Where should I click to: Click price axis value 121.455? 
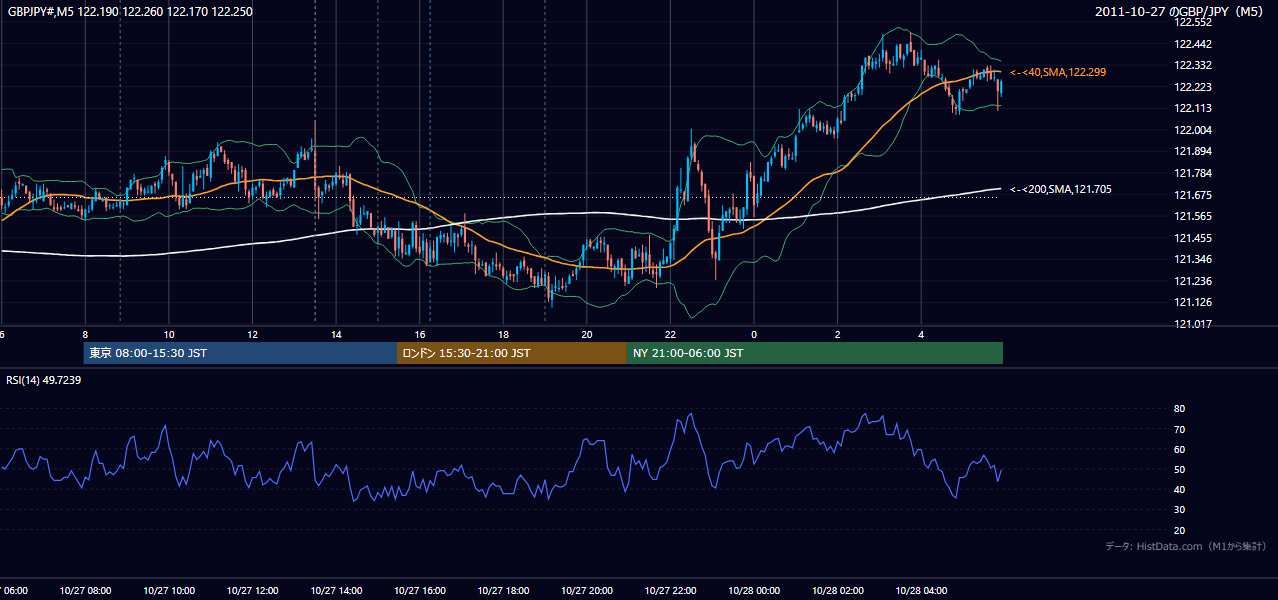1192,238
